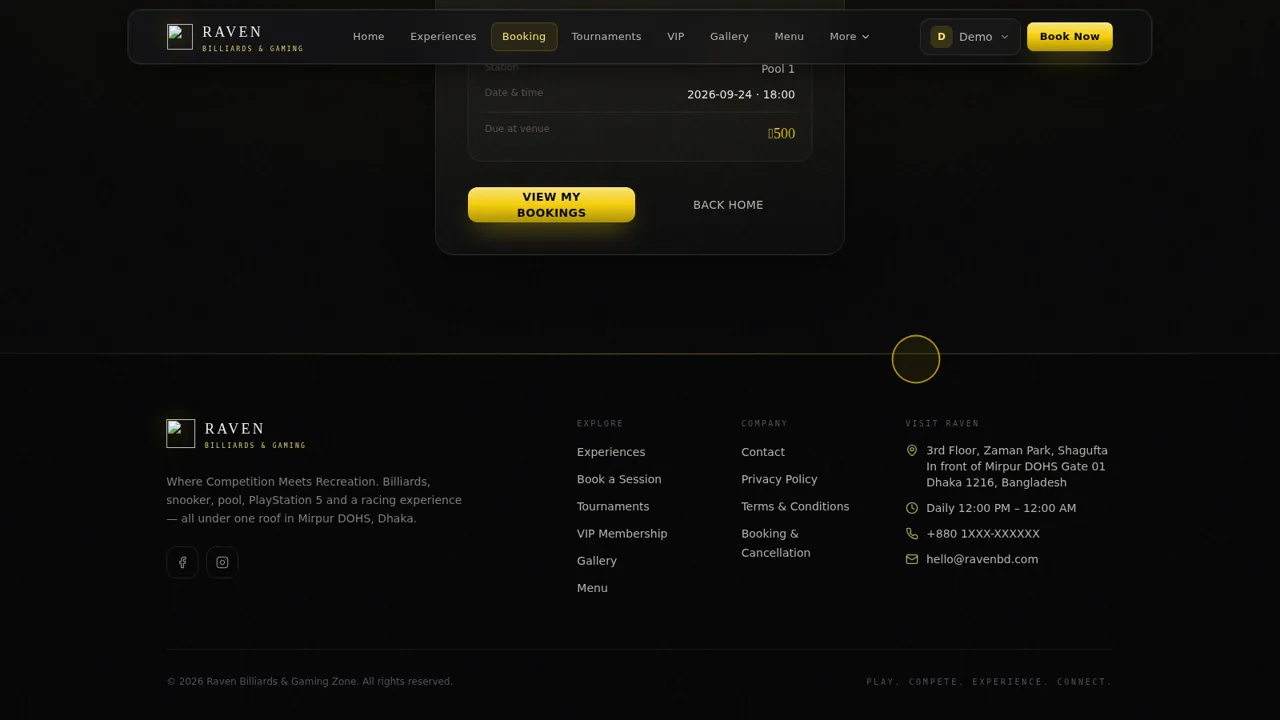Screen dimensions: 1280x720
Task: Click the Daily 12:00 PM – 12:00 AM hours
Action: pos(1001,508)
